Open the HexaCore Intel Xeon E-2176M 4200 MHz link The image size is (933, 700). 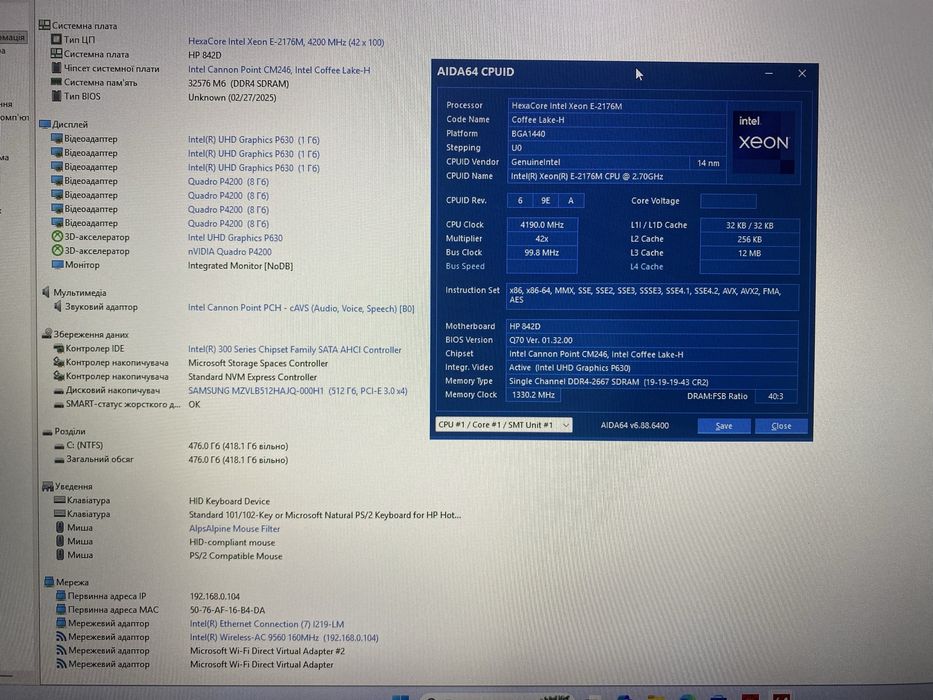click(286, 42)
